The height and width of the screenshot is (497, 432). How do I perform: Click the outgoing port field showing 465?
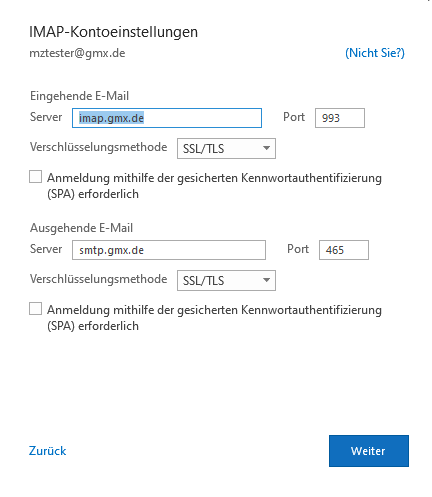coord(344,250)
